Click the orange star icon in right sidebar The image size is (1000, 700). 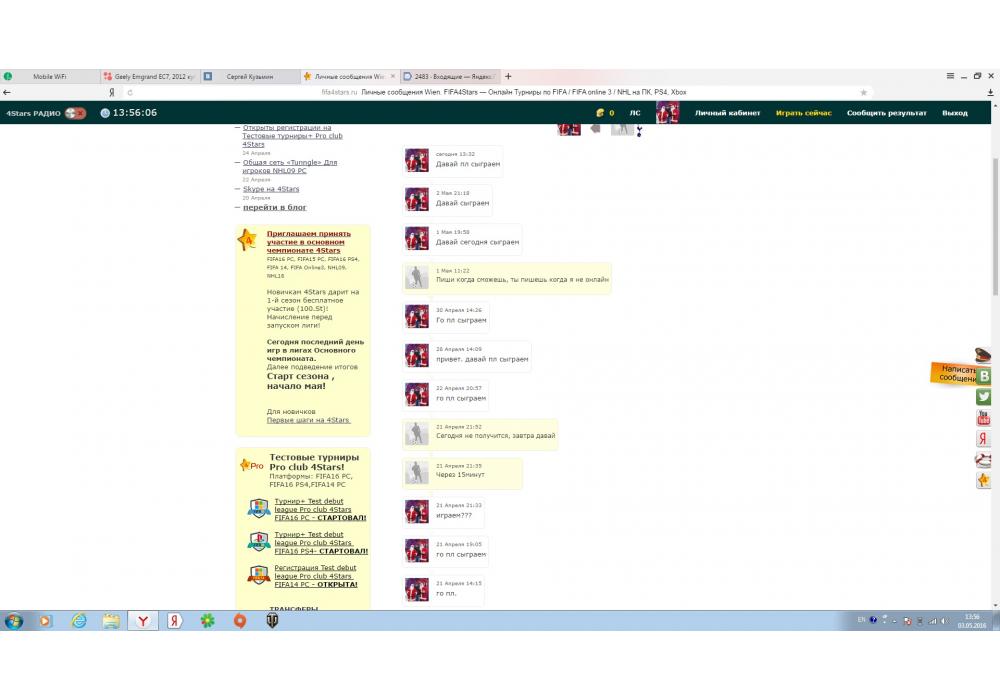(x=984, y=481)
